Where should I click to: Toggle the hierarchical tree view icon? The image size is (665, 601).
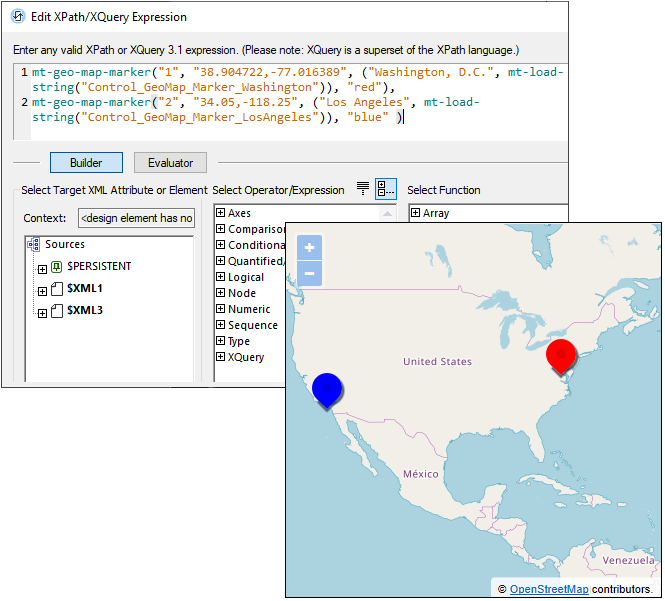[385, 189]
